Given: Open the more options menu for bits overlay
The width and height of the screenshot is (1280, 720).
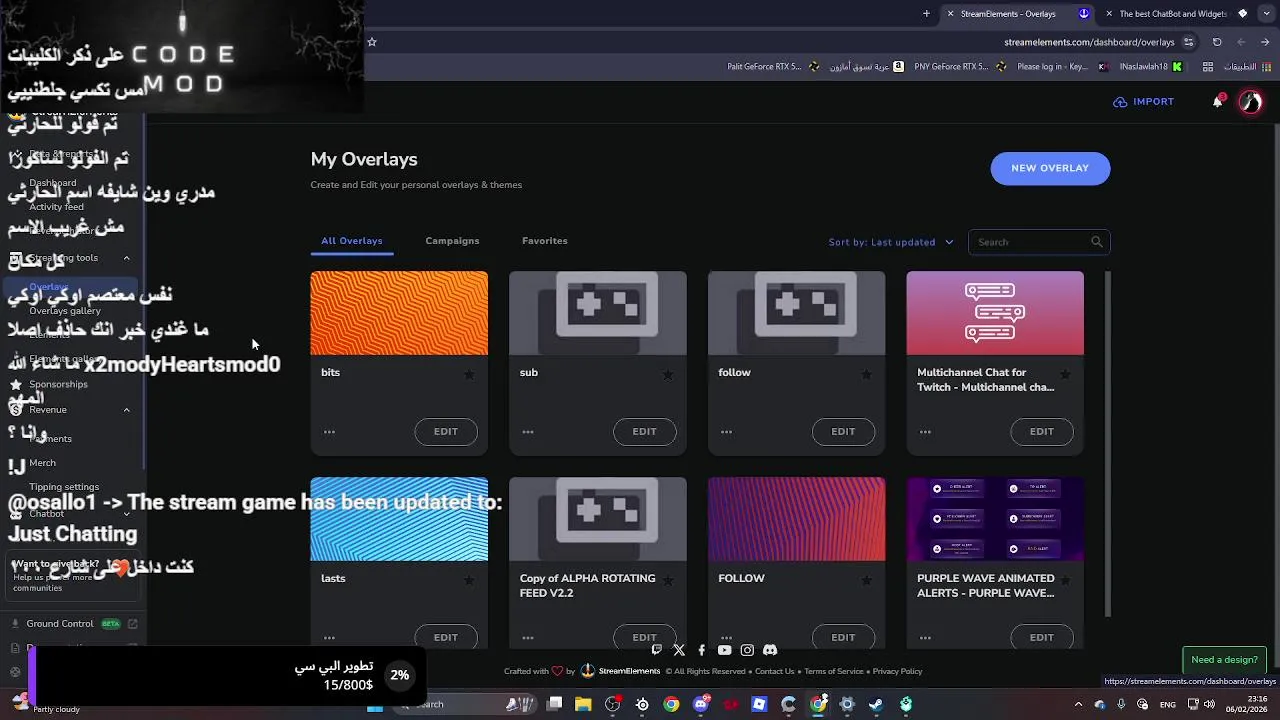Looking at the screenshot, I should click(x=329, y=432).
